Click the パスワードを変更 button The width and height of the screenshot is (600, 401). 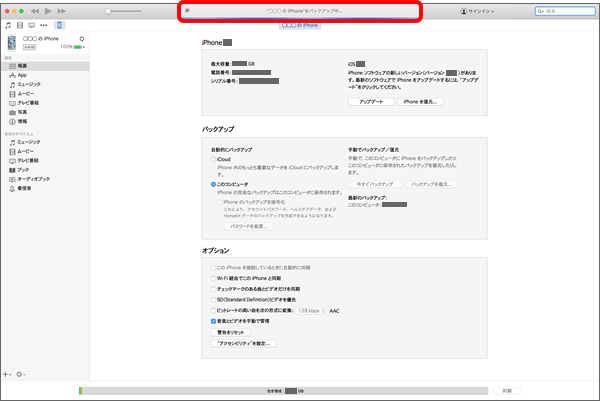[x=249, y=226]
